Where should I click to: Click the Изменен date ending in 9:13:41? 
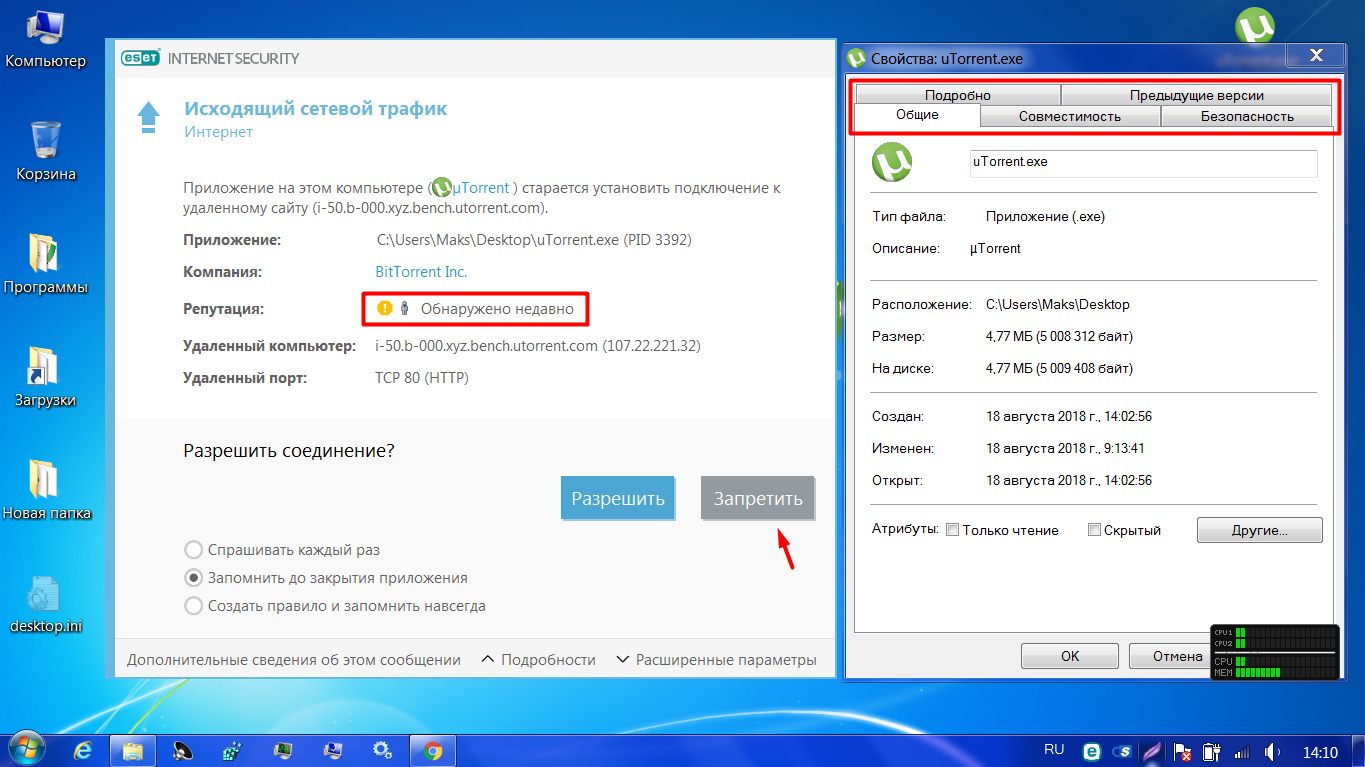(x=1065, y=448)
